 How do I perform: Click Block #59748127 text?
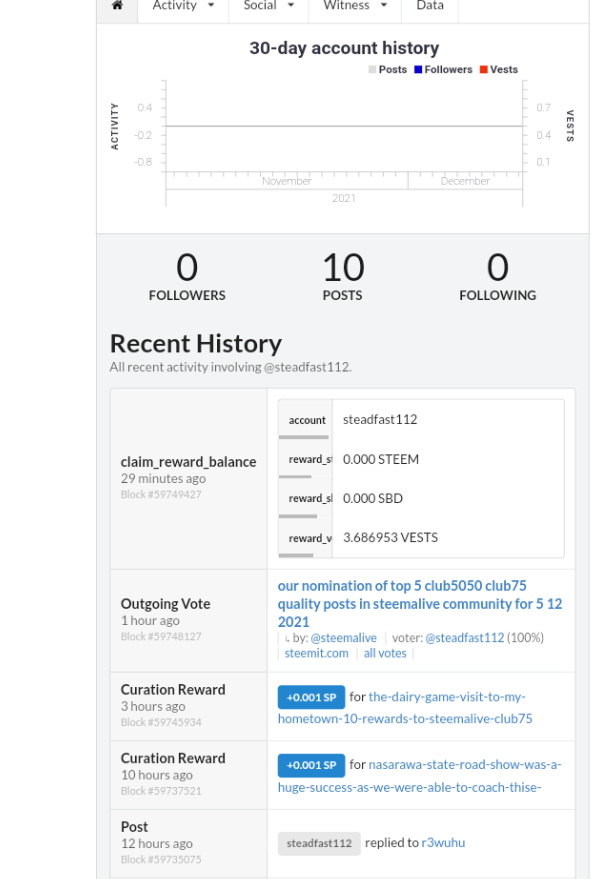[161, 636]
